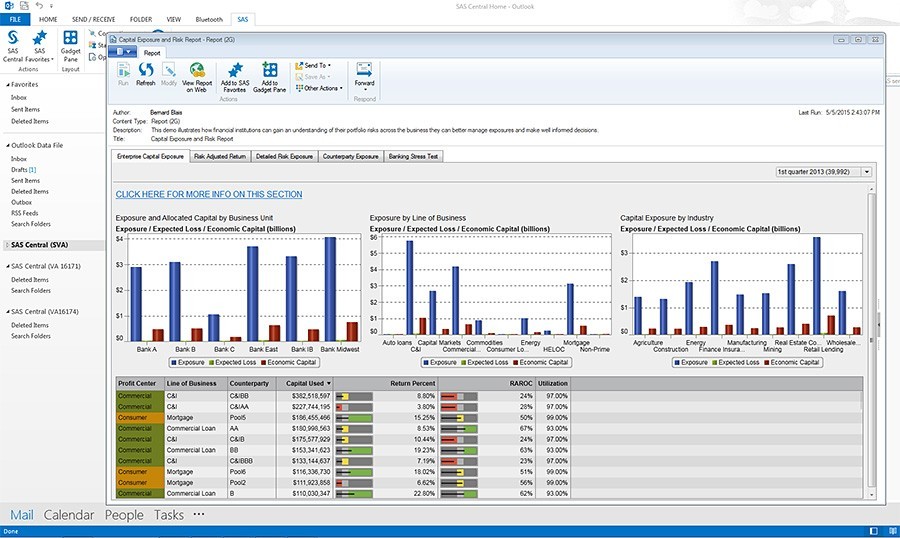Expand the Send To dropdown

pyautogui.click(x=314, y=65)
